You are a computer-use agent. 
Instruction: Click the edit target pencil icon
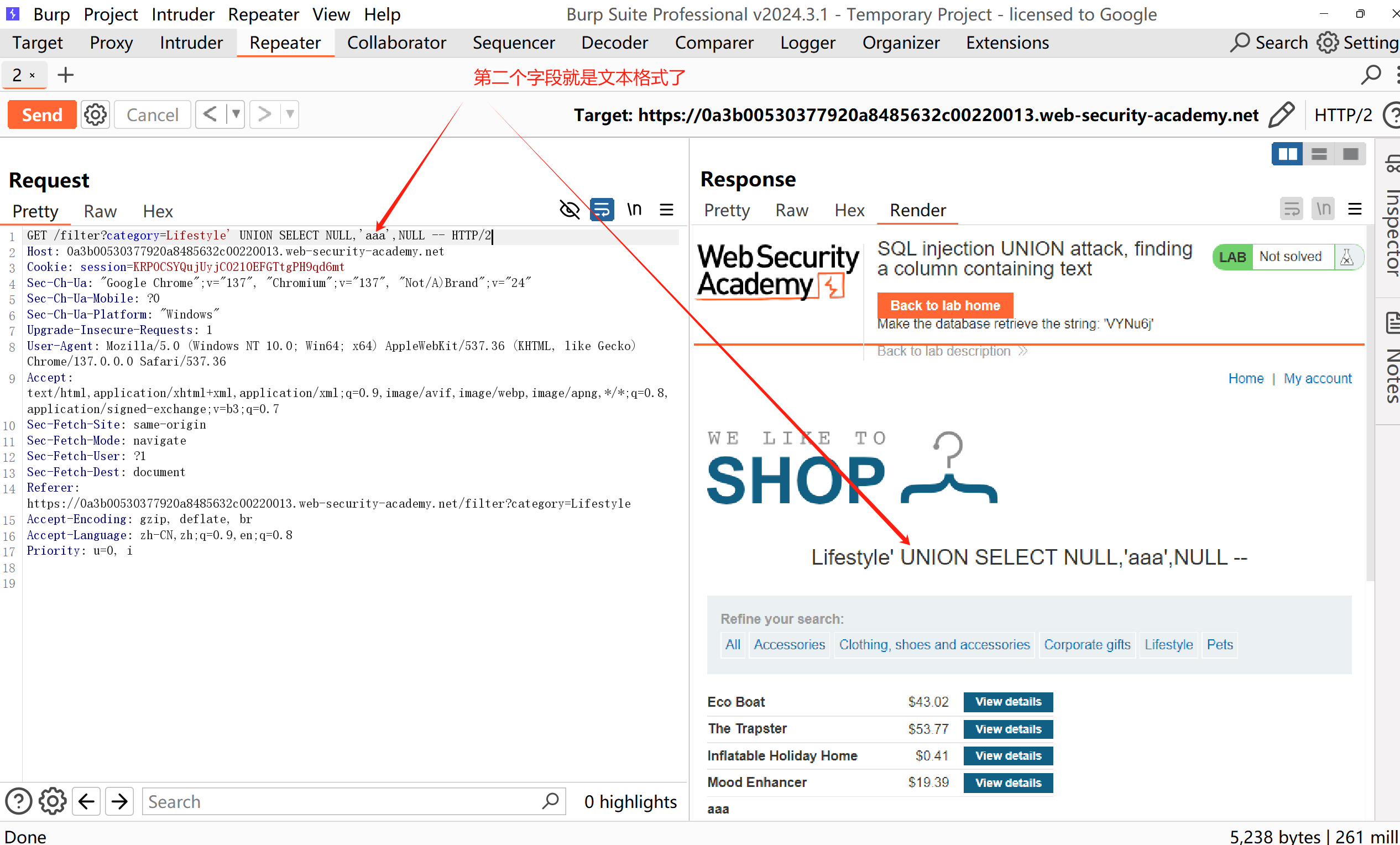tap(1282, 115)
